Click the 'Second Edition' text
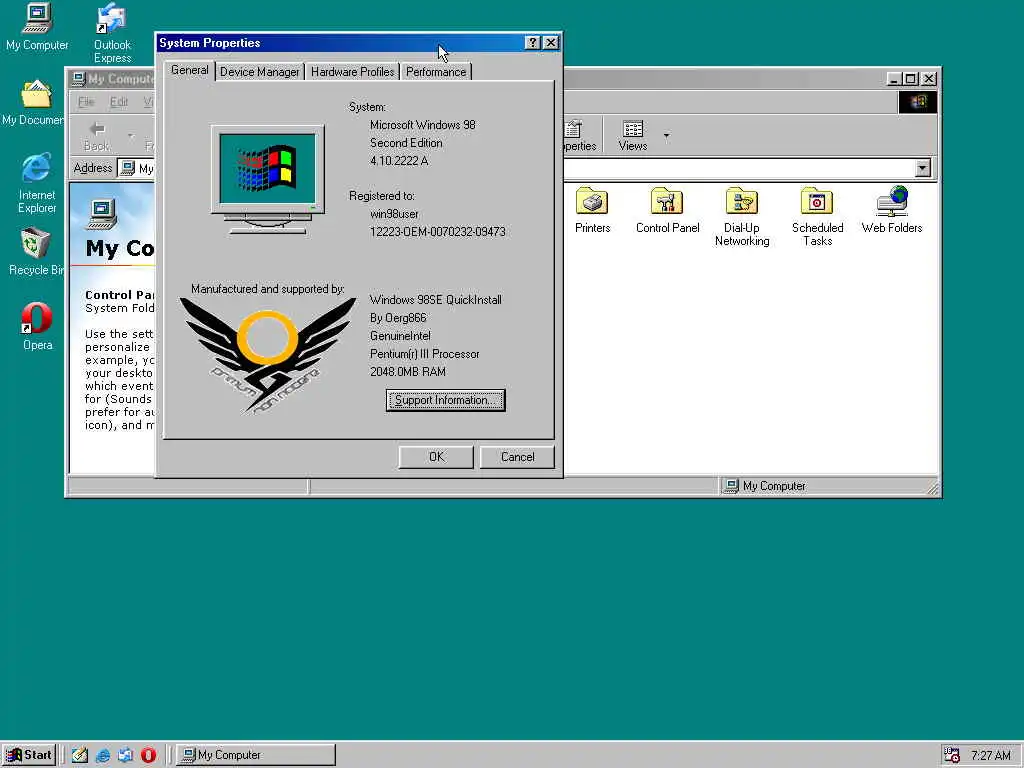This screenshot has height=768, width=1024. tap(406, 143)
